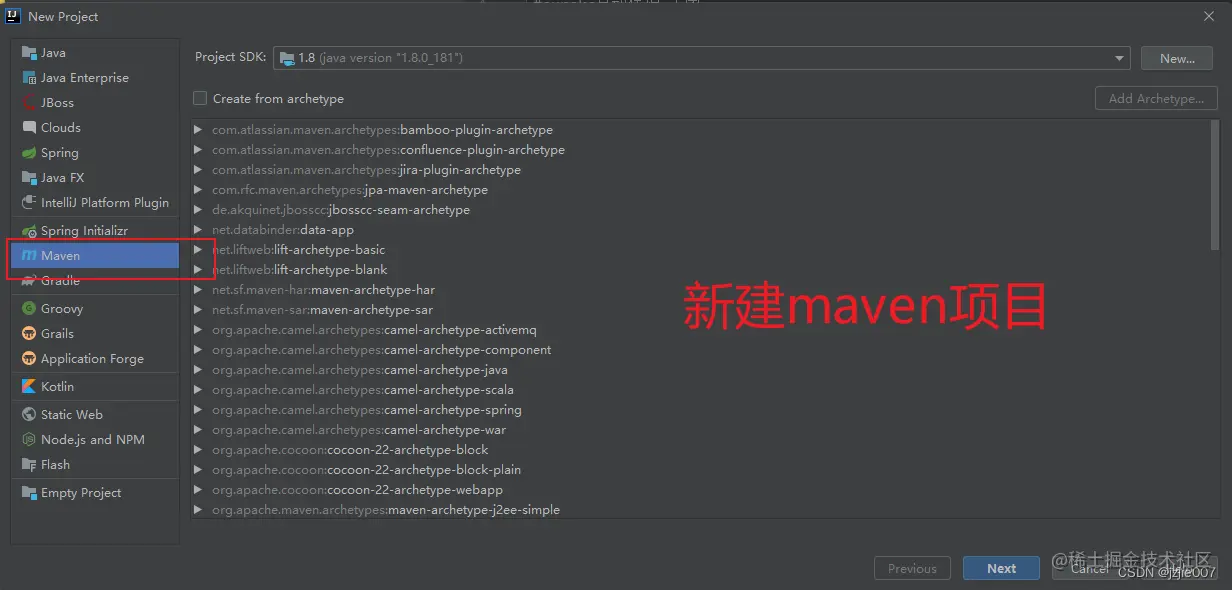1232x590 pixels.
Task: Click the Java FX icon
Action: coord(30,177)
